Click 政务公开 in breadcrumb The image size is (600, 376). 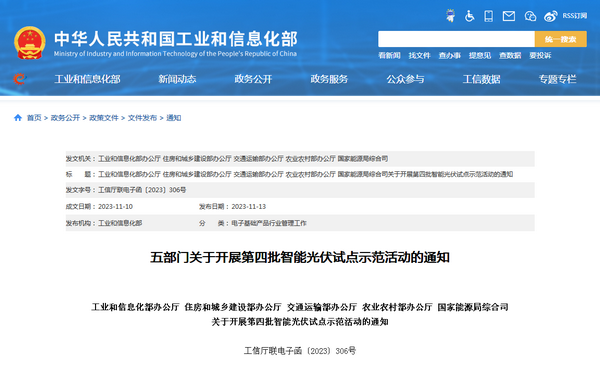click(65, 118)
